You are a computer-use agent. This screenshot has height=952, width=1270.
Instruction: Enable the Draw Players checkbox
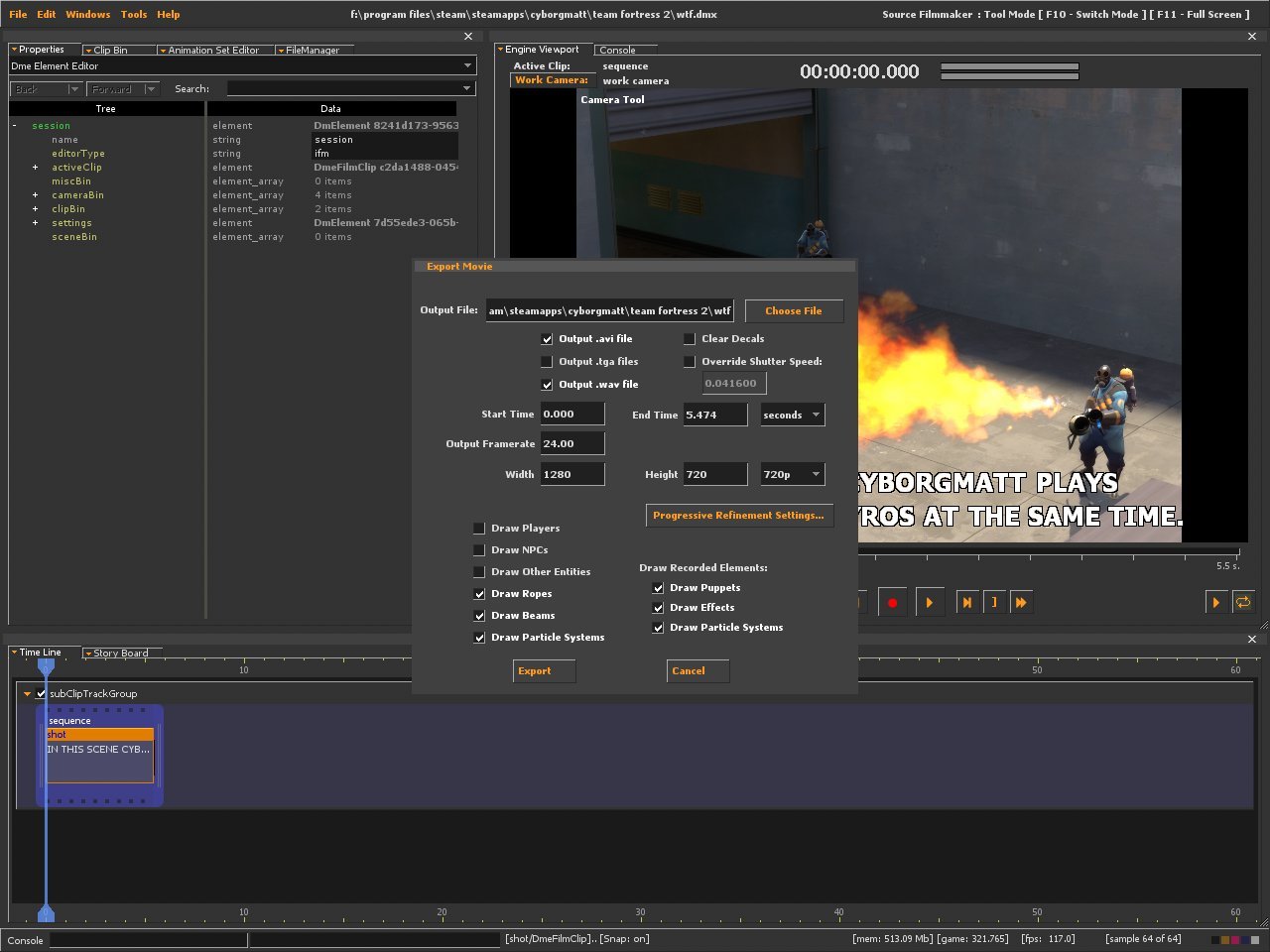[479, 529]
